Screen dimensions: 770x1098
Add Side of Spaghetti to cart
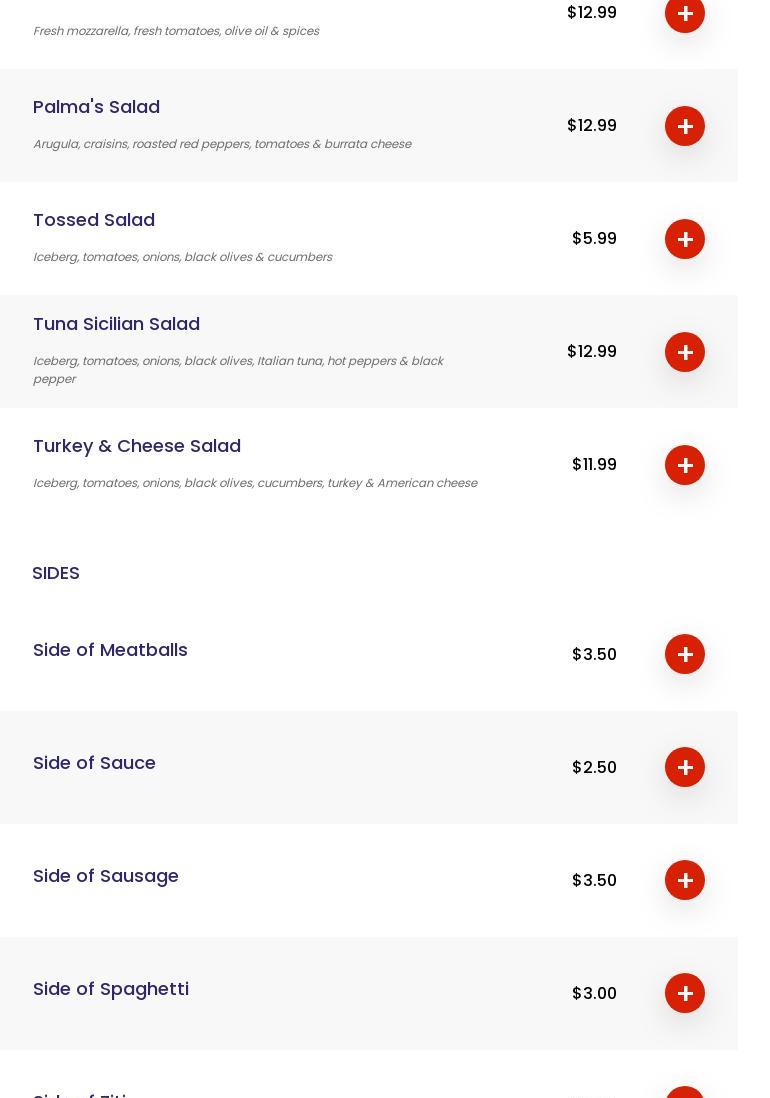[x=685, y=993]
